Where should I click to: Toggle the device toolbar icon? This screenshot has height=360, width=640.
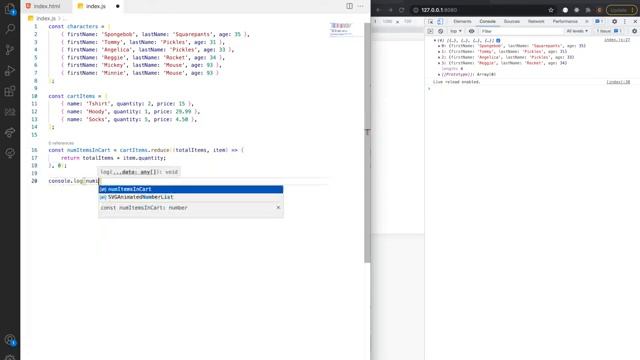440,22
